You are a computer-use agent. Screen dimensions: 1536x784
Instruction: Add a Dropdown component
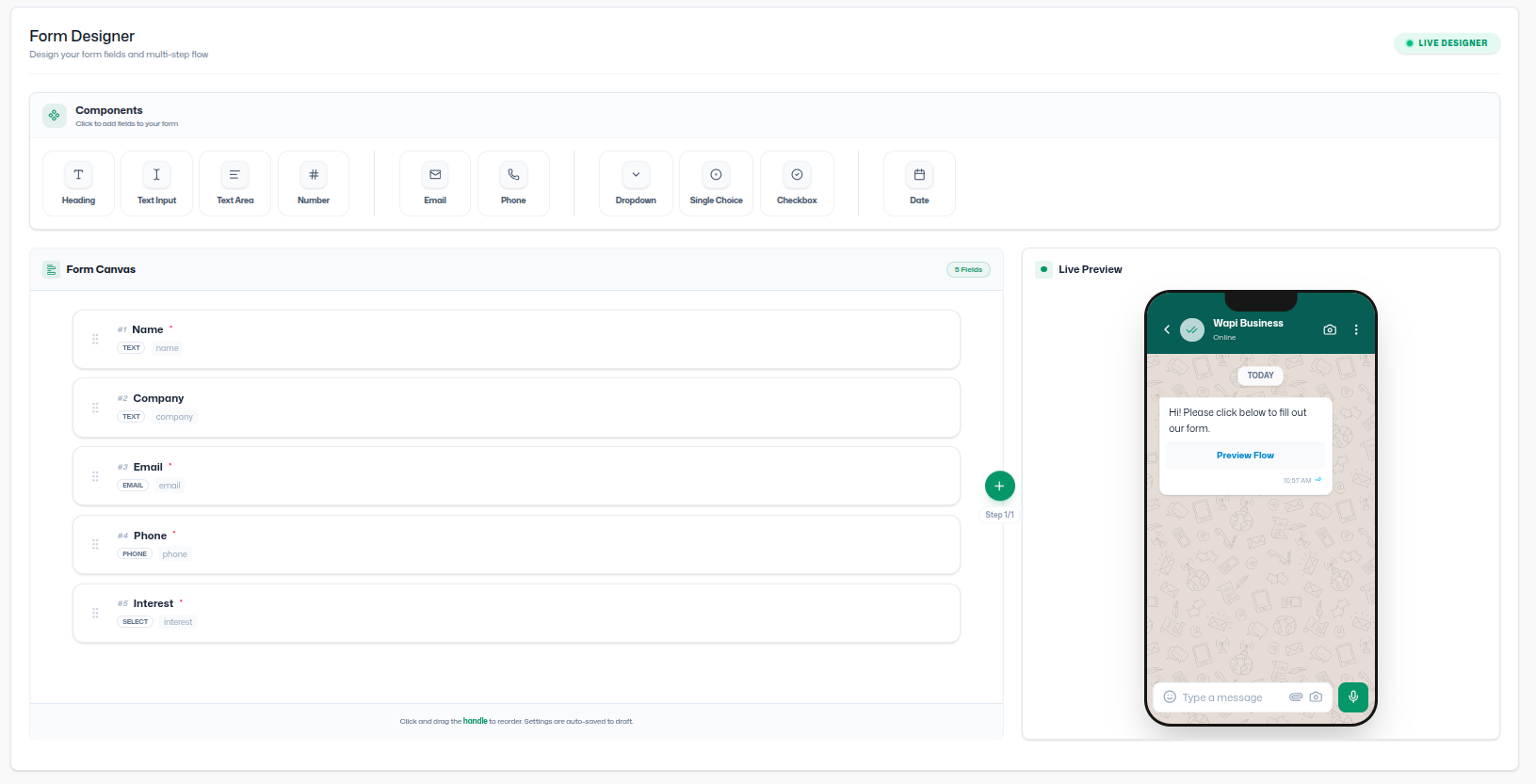click(636, 184)
